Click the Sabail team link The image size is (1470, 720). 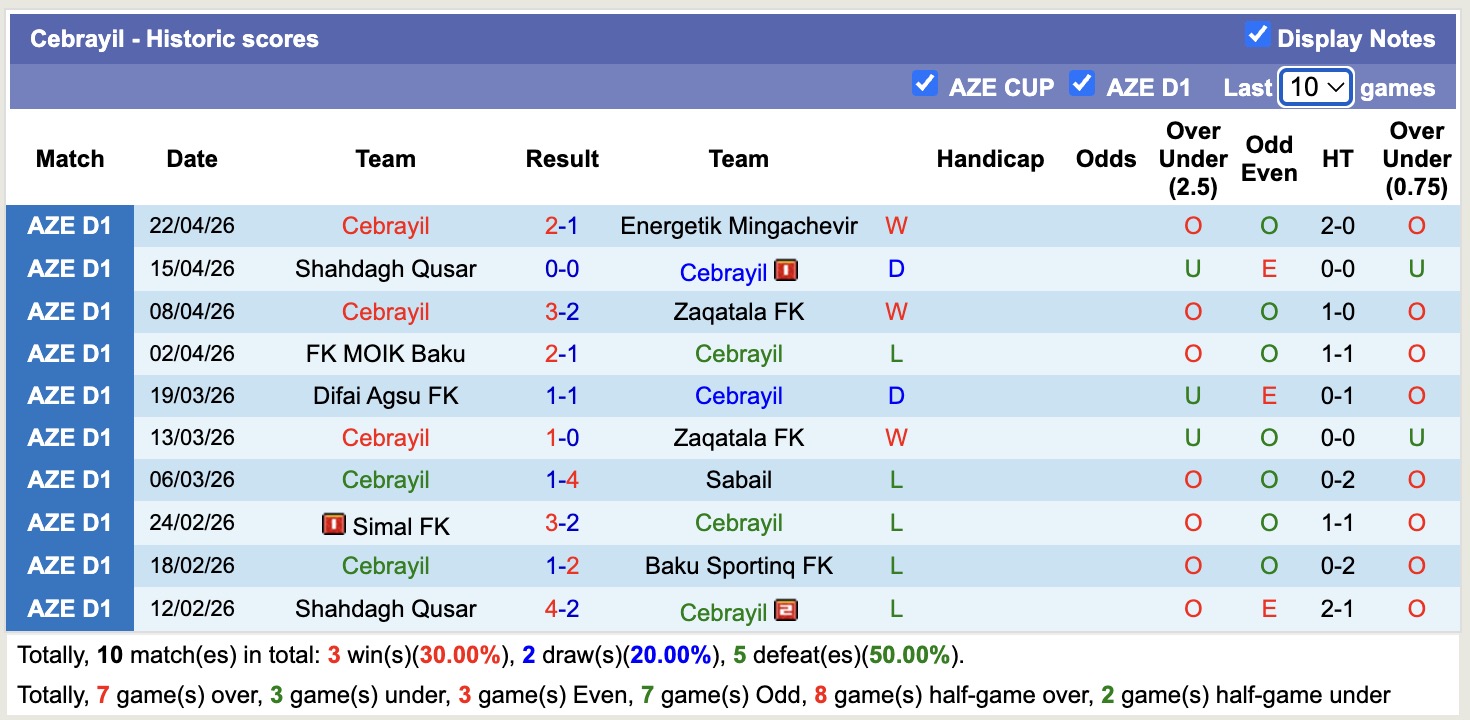[x=739, y=479]
